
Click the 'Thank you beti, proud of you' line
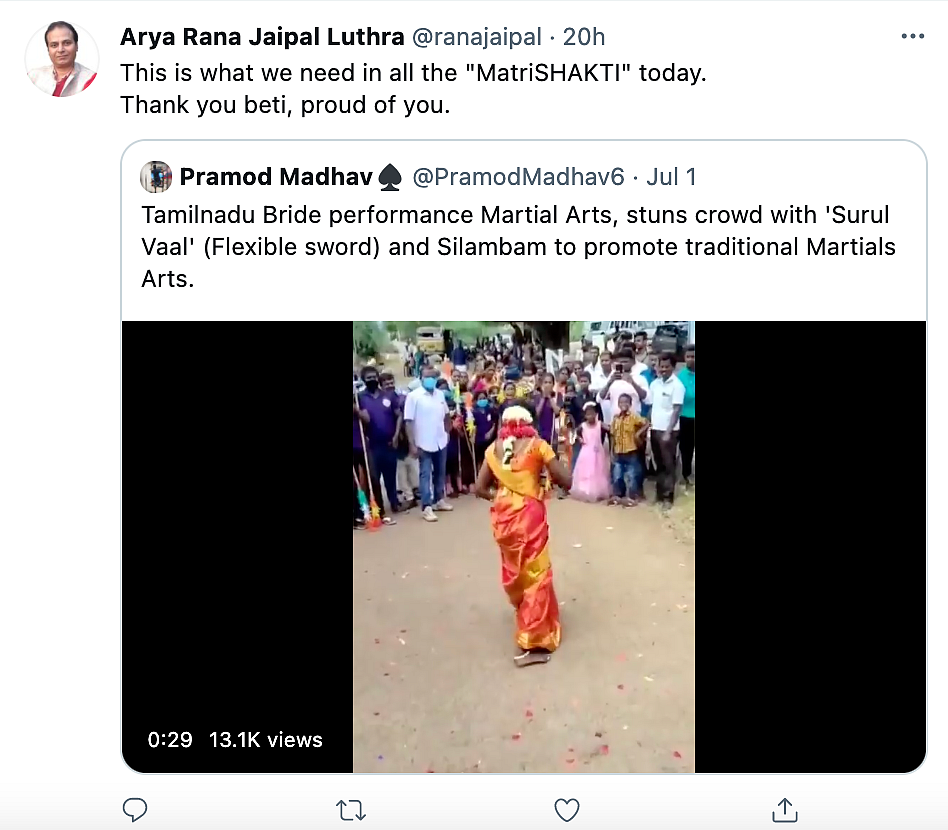285,104
